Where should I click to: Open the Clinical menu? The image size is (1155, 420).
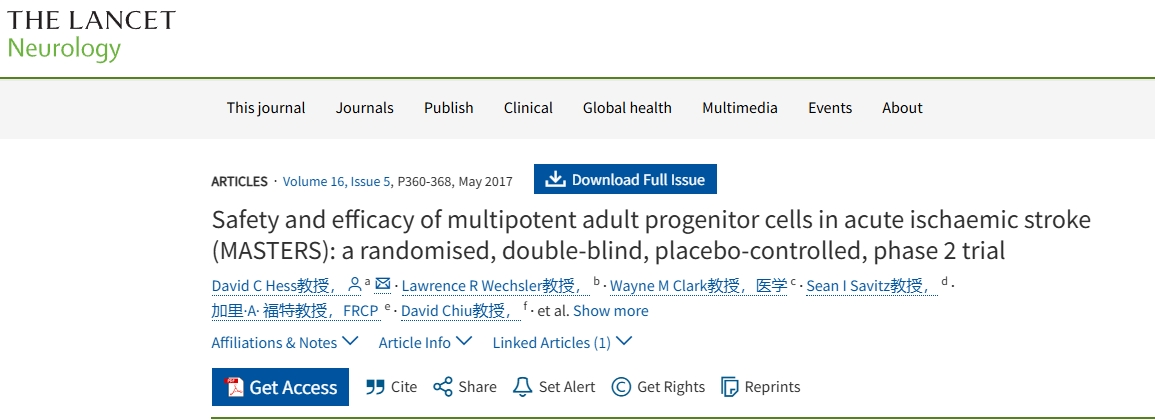coord(528,108)
